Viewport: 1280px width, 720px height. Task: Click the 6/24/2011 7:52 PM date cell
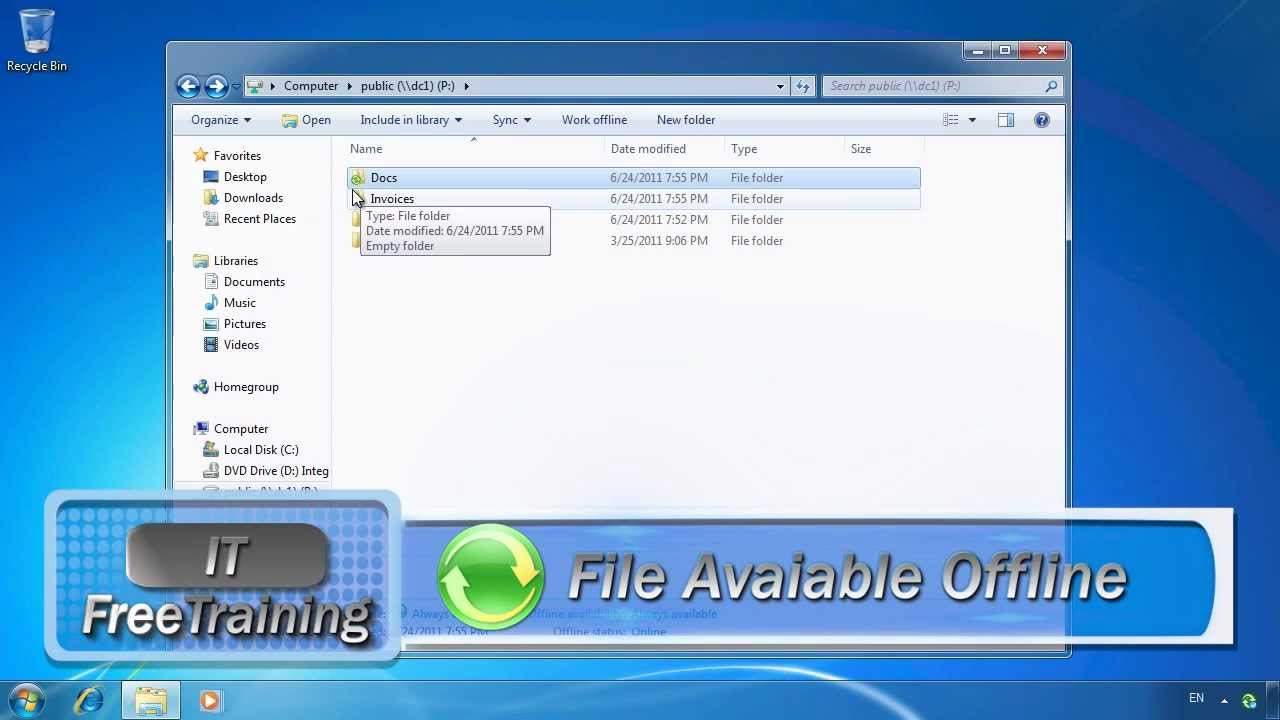(659, 220)
